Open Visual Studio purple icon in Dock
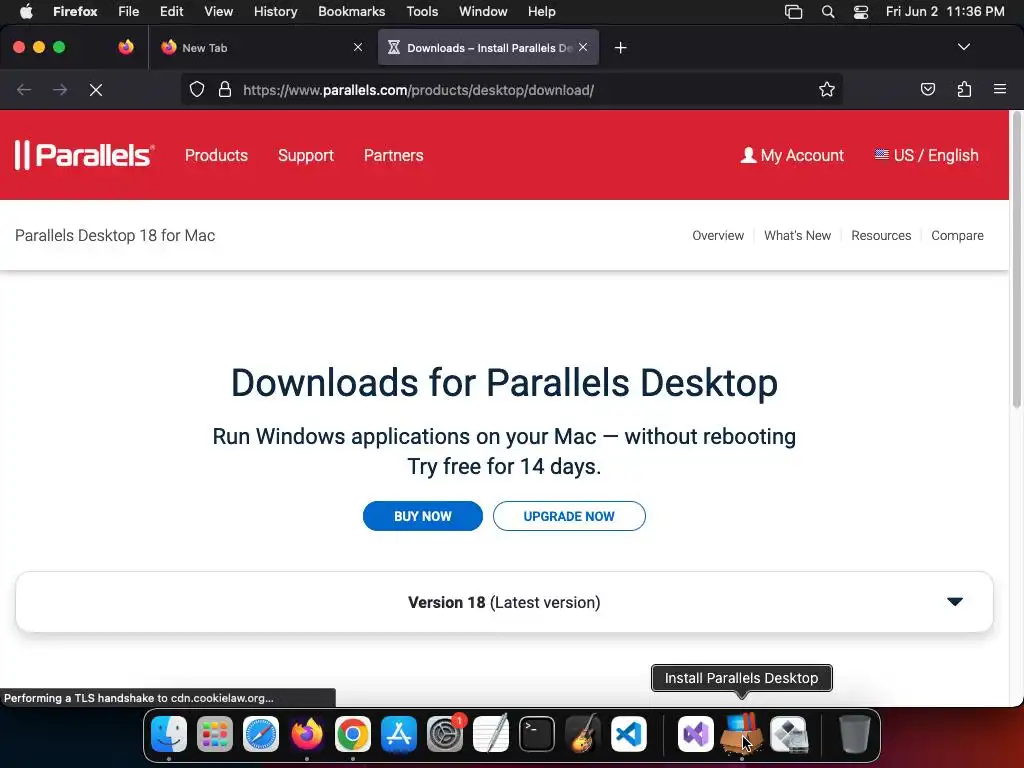Screen dimensions: 1024x768 696,734
